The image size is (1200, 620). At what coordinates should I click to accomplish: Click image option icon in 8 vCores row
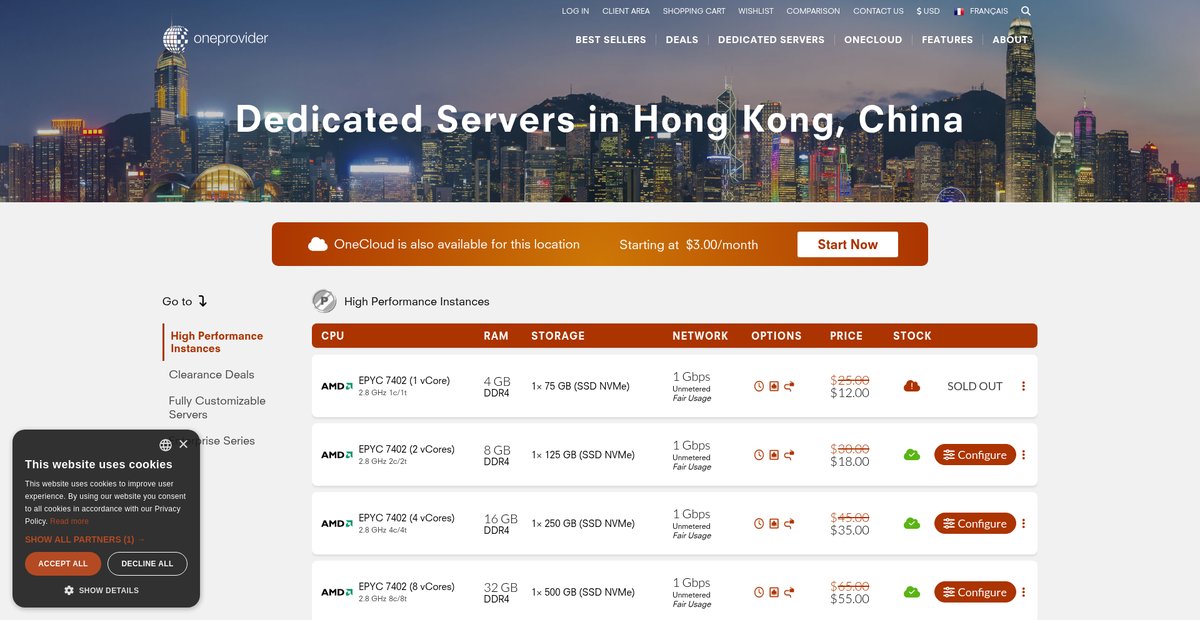coord(774,592)
